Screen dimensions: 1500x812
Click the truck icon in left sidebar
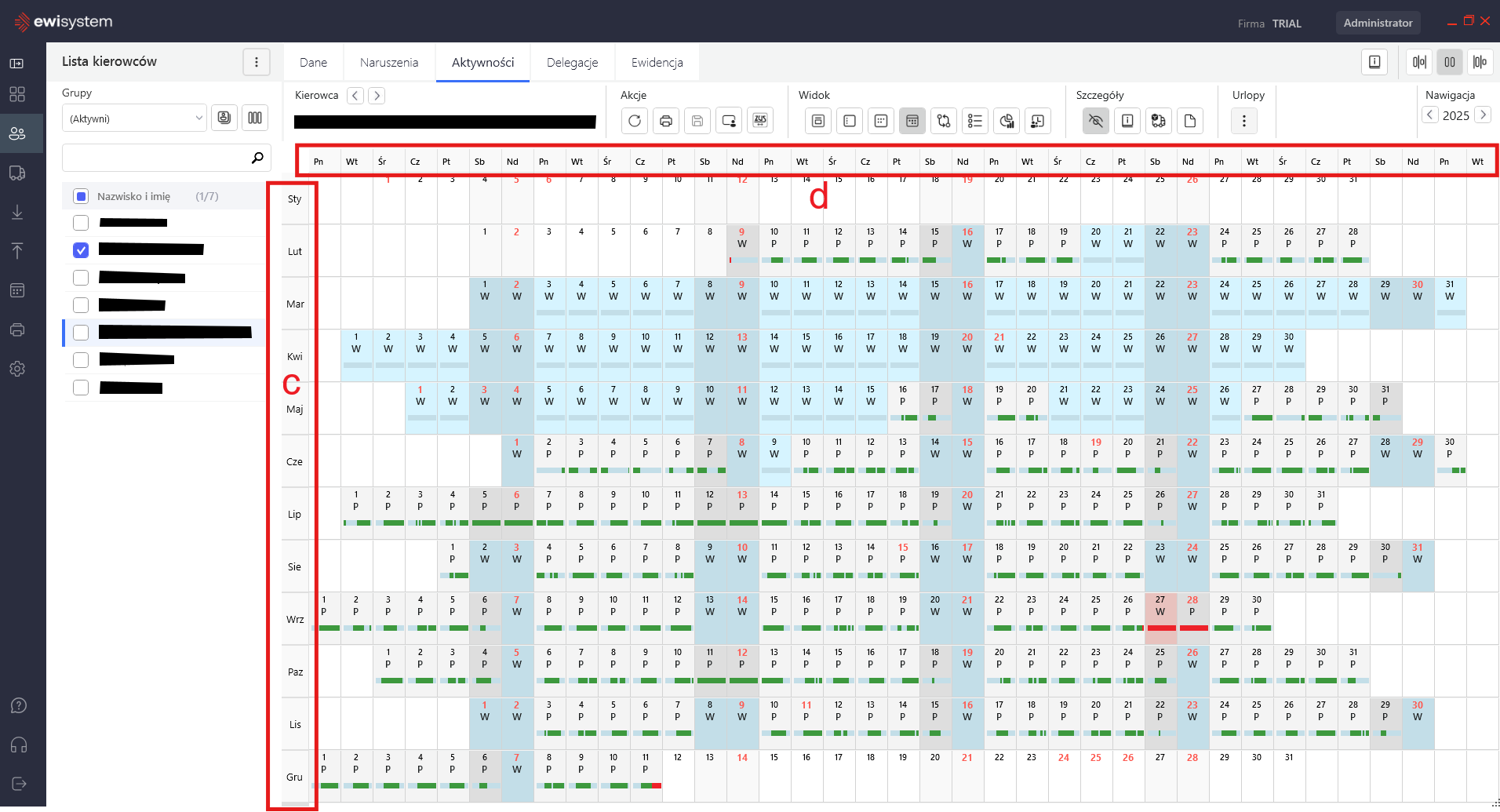17,173
